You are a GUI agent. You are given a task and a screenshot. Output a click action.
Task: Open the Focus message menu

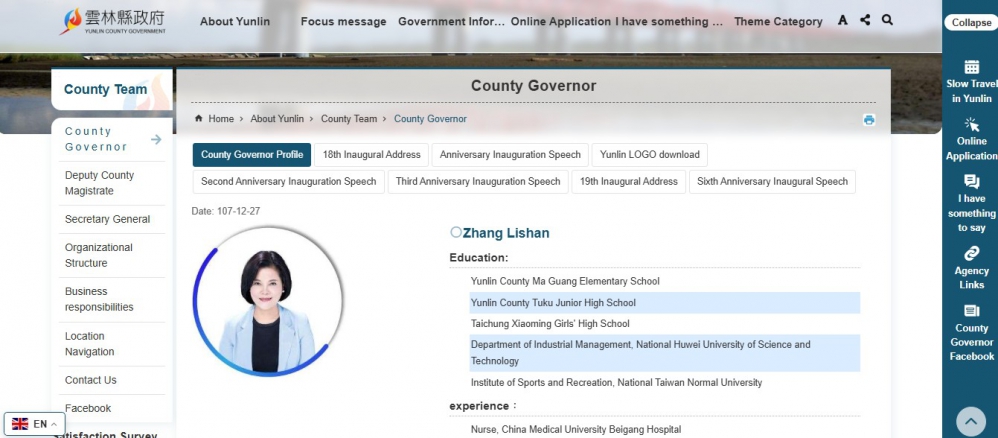tap(344, 22)
